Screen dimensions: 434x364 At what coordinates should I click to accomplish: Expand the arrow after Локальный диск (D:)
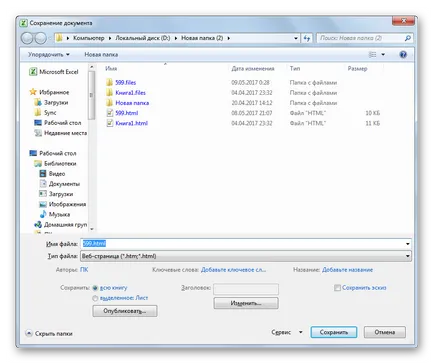[176, 38]
